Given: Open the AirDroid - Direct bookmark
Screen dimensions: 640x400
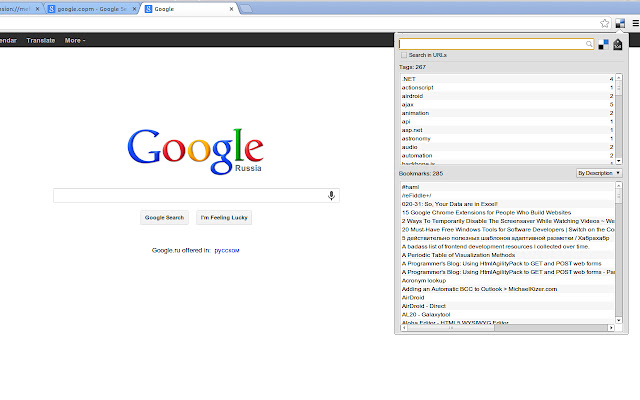Looking at the screenshot, I should click(507, 306).
